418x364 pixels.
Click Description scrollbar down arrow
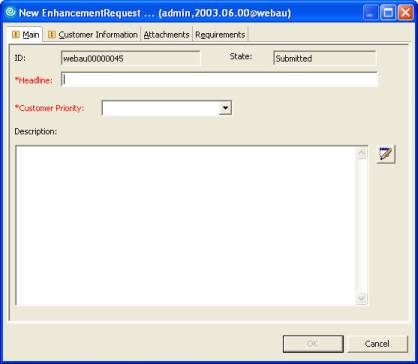point(361,298)
